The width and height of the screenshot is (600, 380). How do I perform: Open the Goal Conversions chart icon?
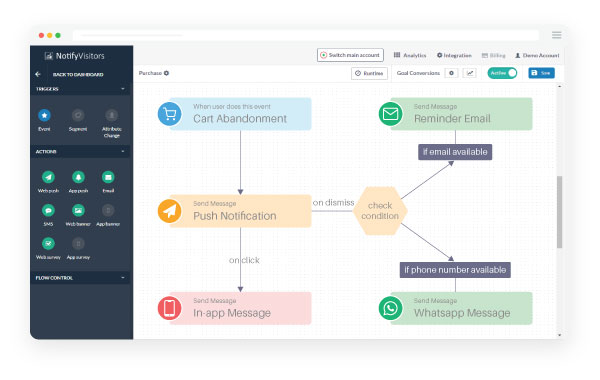pos(470,73)
